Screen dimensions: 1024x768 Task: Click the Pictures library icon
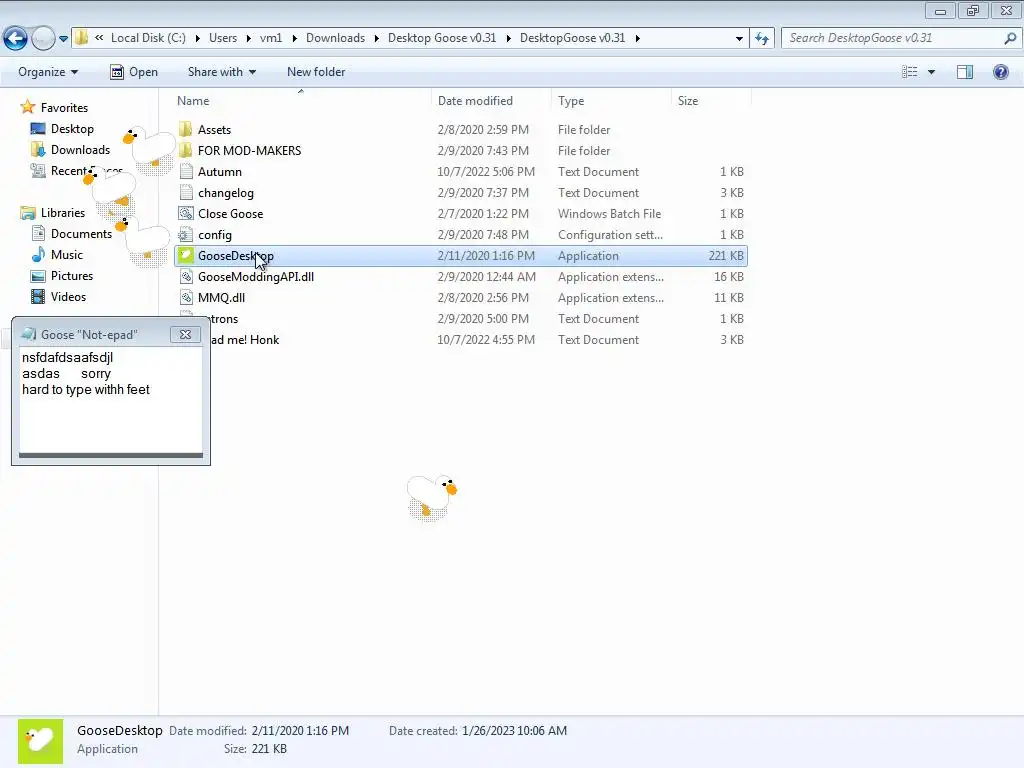click(x=38, y=276)
